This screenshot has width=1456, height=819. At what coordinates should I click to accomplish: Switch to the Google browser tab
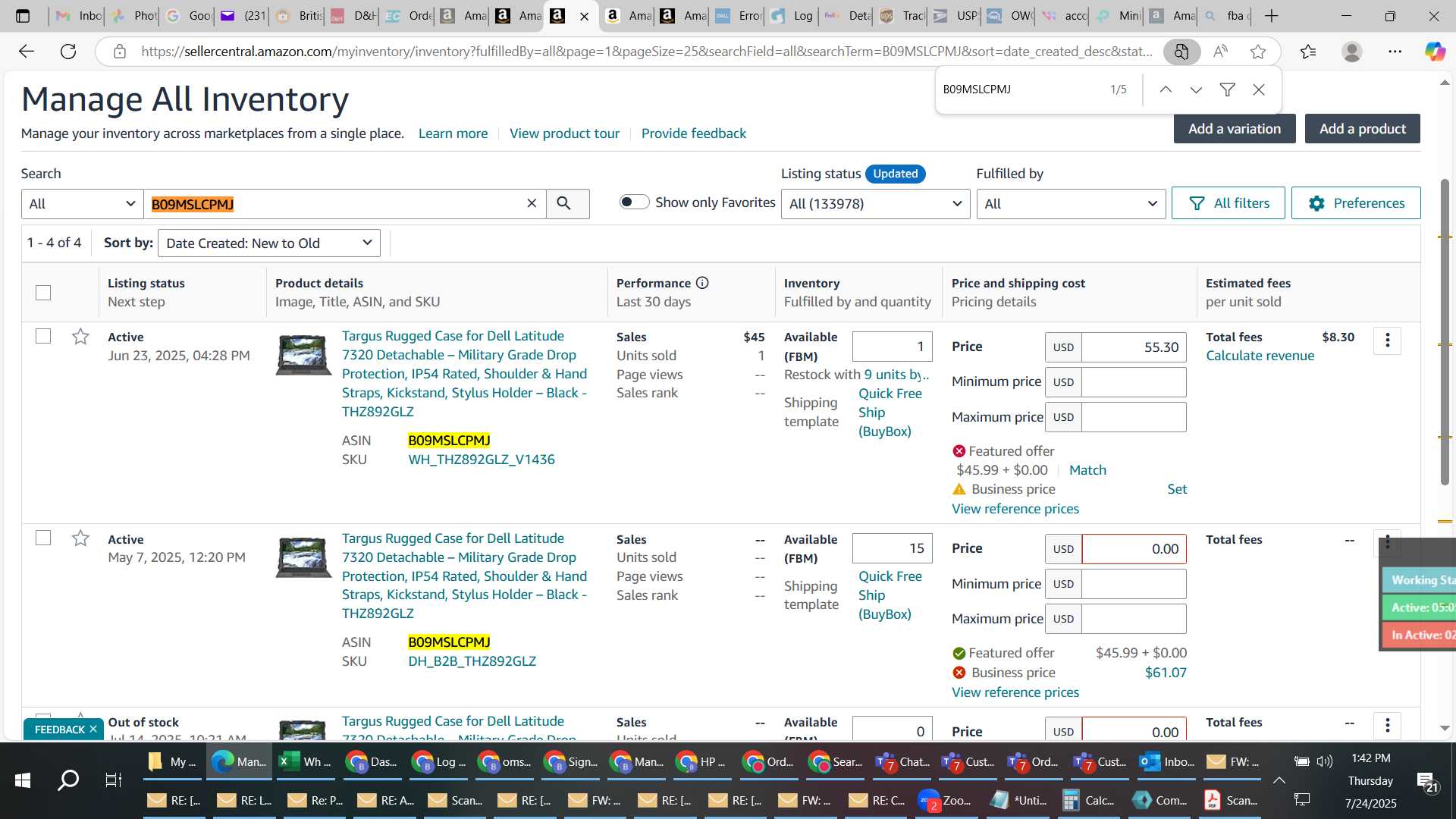point(187,16)
